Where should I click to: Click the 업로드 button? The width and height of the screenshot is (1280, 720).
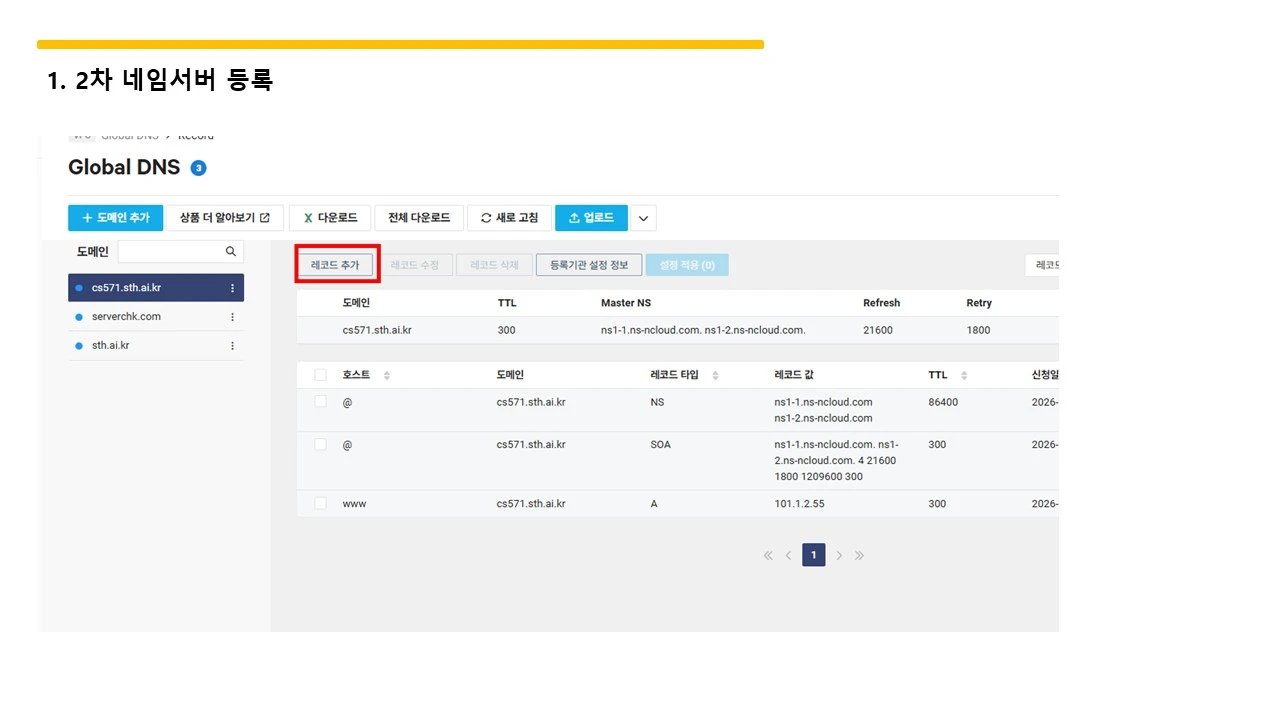(591, 218)
